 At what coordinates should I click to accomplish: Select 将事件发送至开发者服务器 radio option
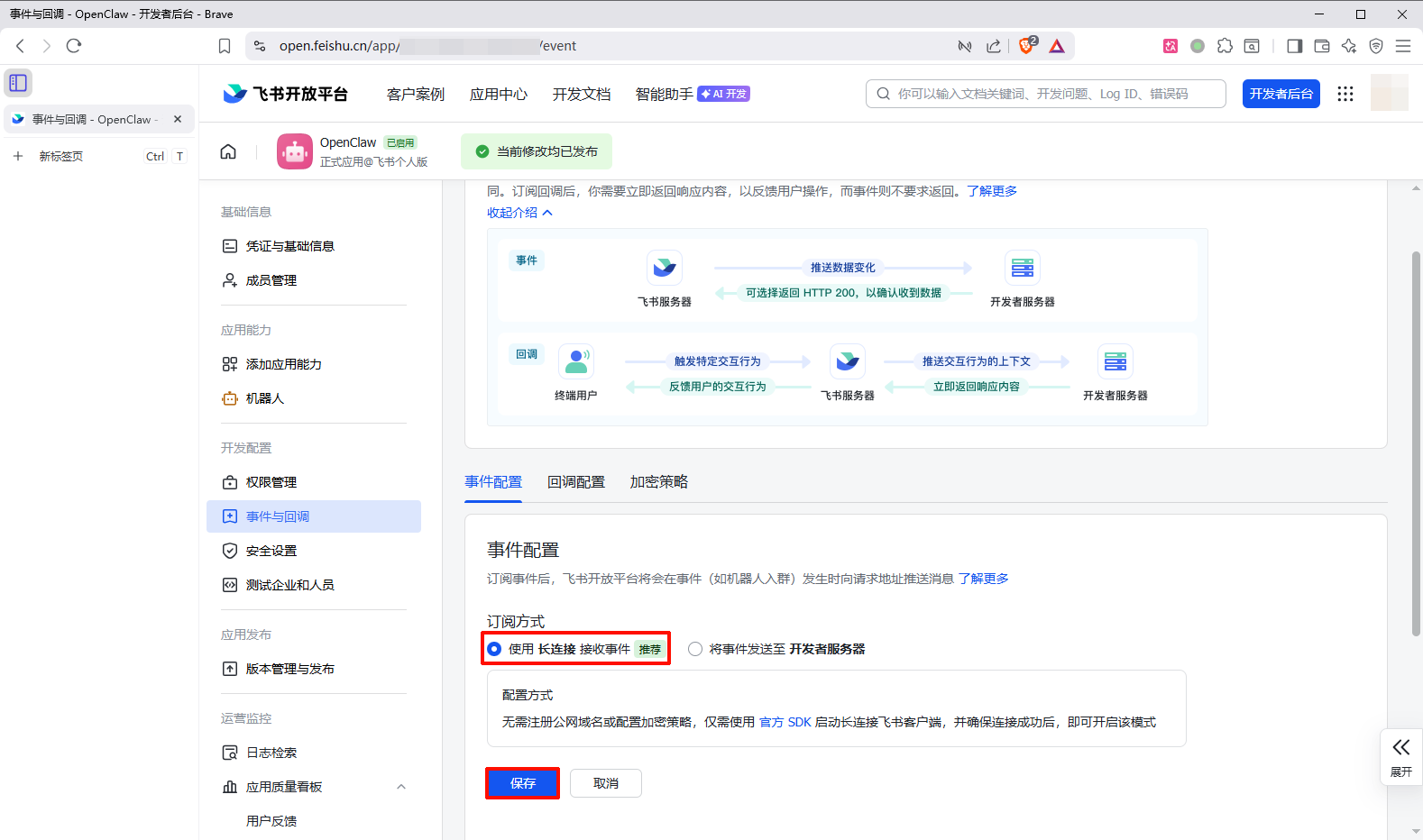(695, 649)
